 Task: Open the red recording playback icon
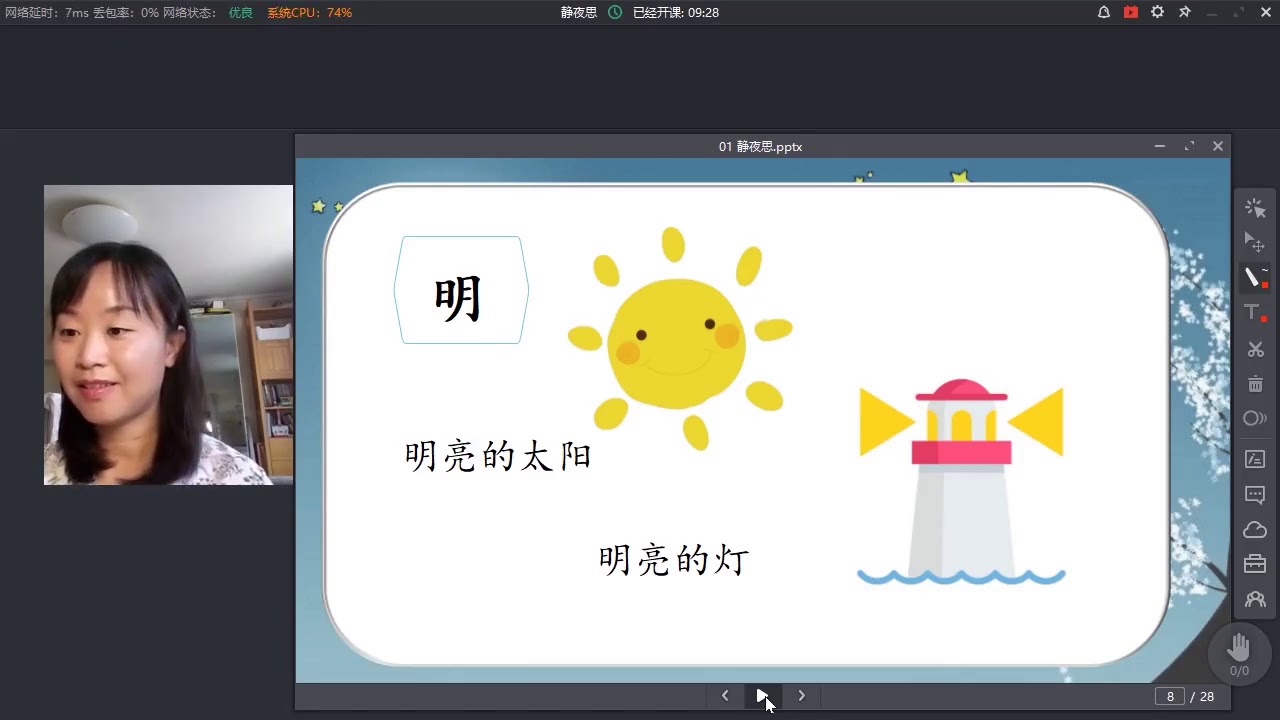pyautogui.click(x=1131, y=13)
